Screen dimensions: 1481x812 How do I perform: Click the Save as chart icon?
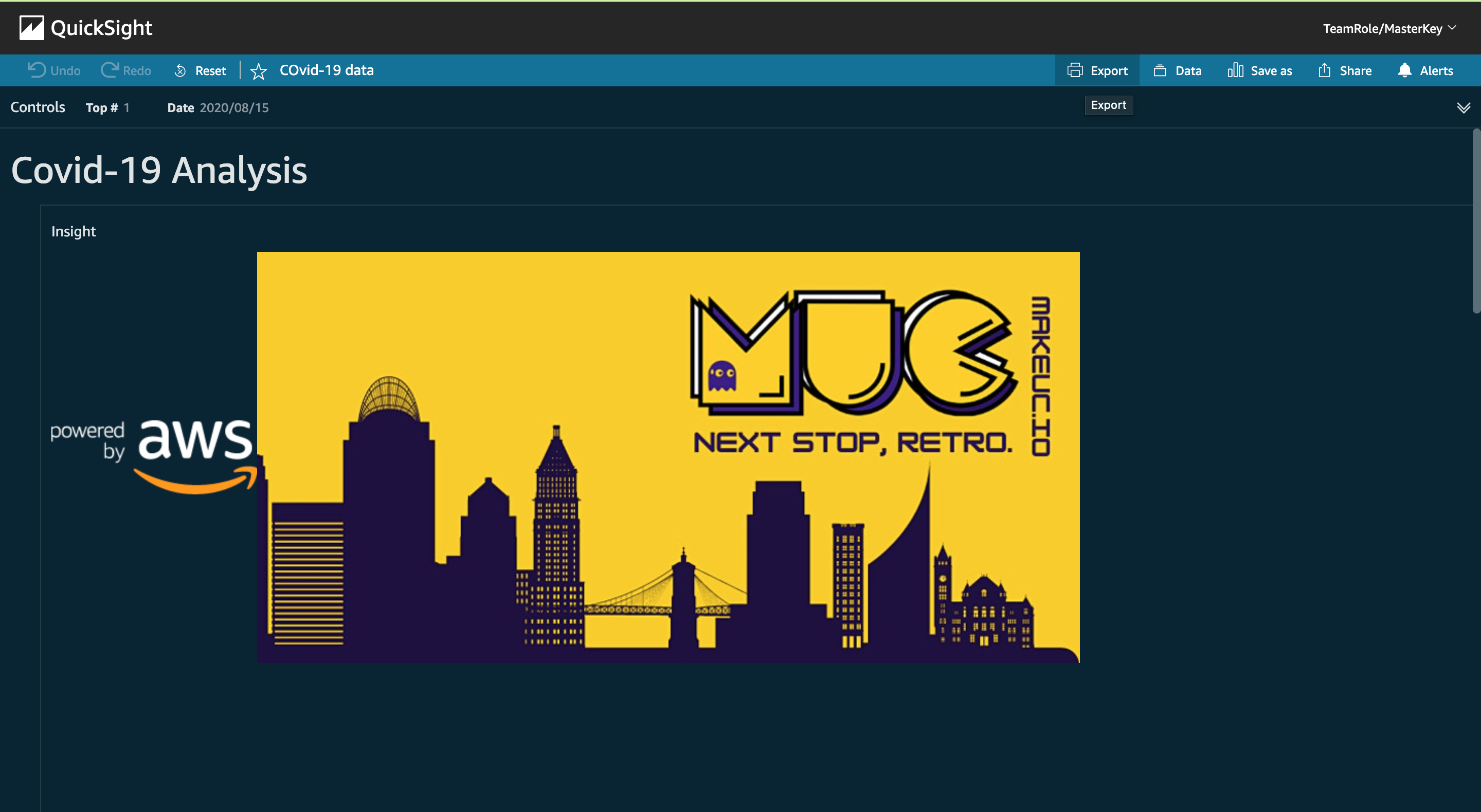pyautogui.click(x=1235, y=71)
